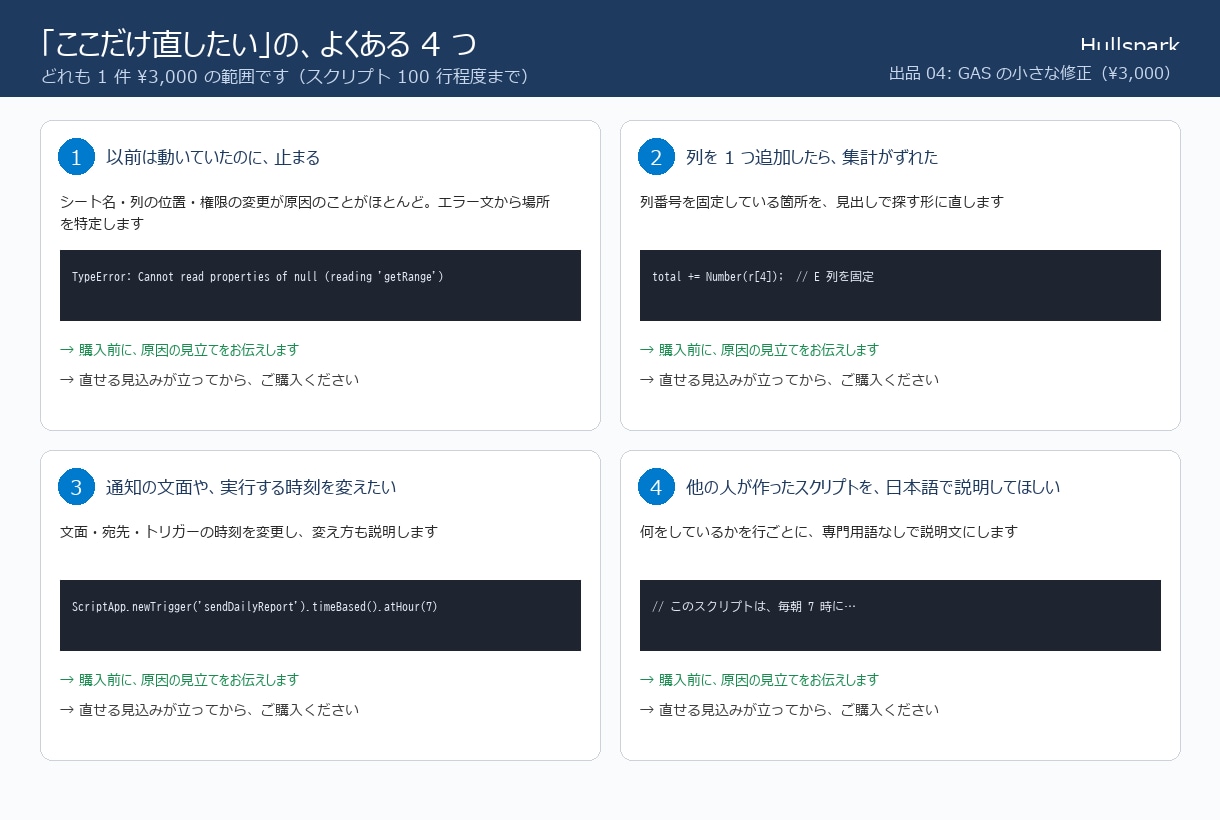Click the 出品 04: GAS の小さな修正 label
Viewport: 1220px width, 820px height.
[1030, 73]
